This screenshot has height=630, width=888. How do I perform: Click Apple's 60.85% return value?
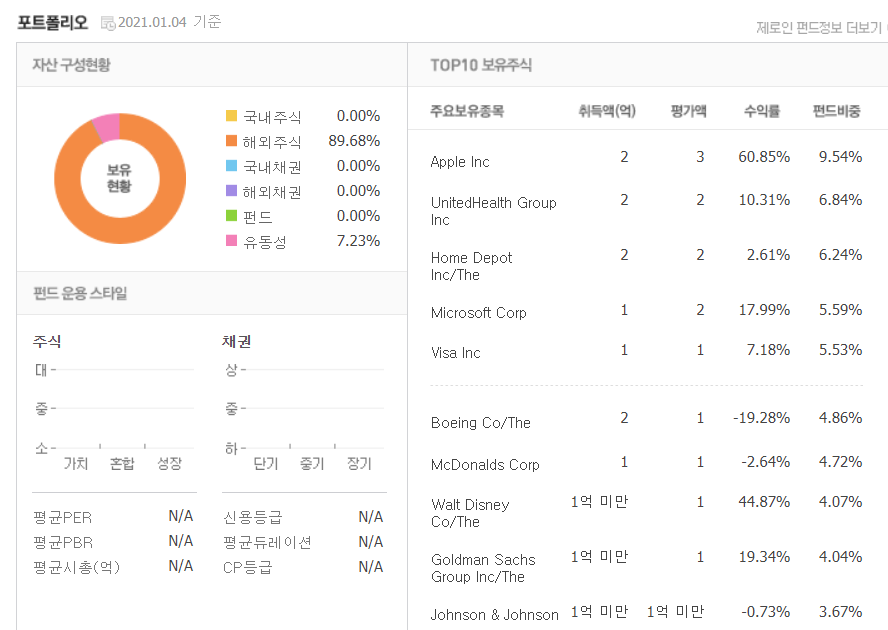764,157
